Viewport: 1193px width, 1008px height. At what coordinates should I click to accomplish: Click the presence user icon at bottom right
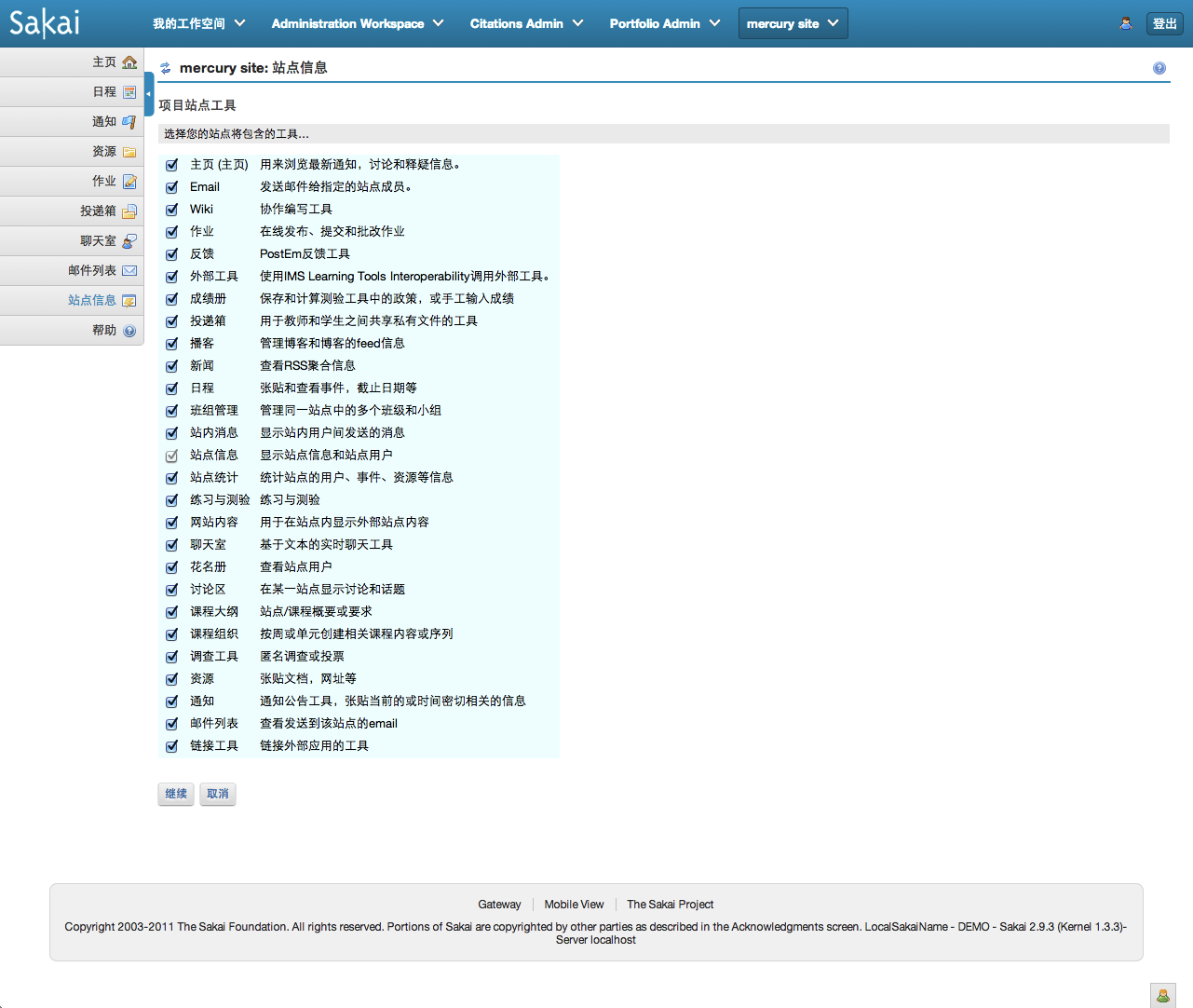click(x=1162, y=995)
